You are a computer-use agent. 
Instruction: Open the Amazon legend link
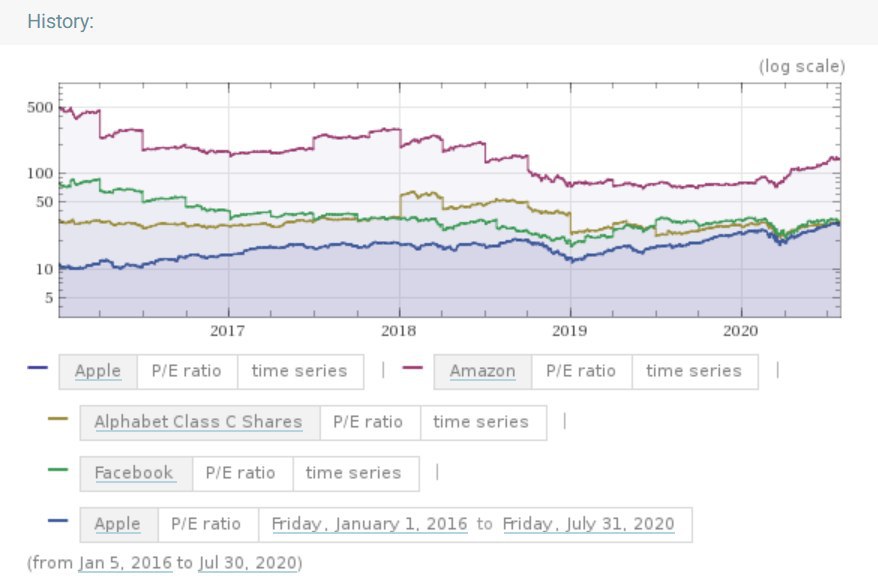click(x=482, y=371)
